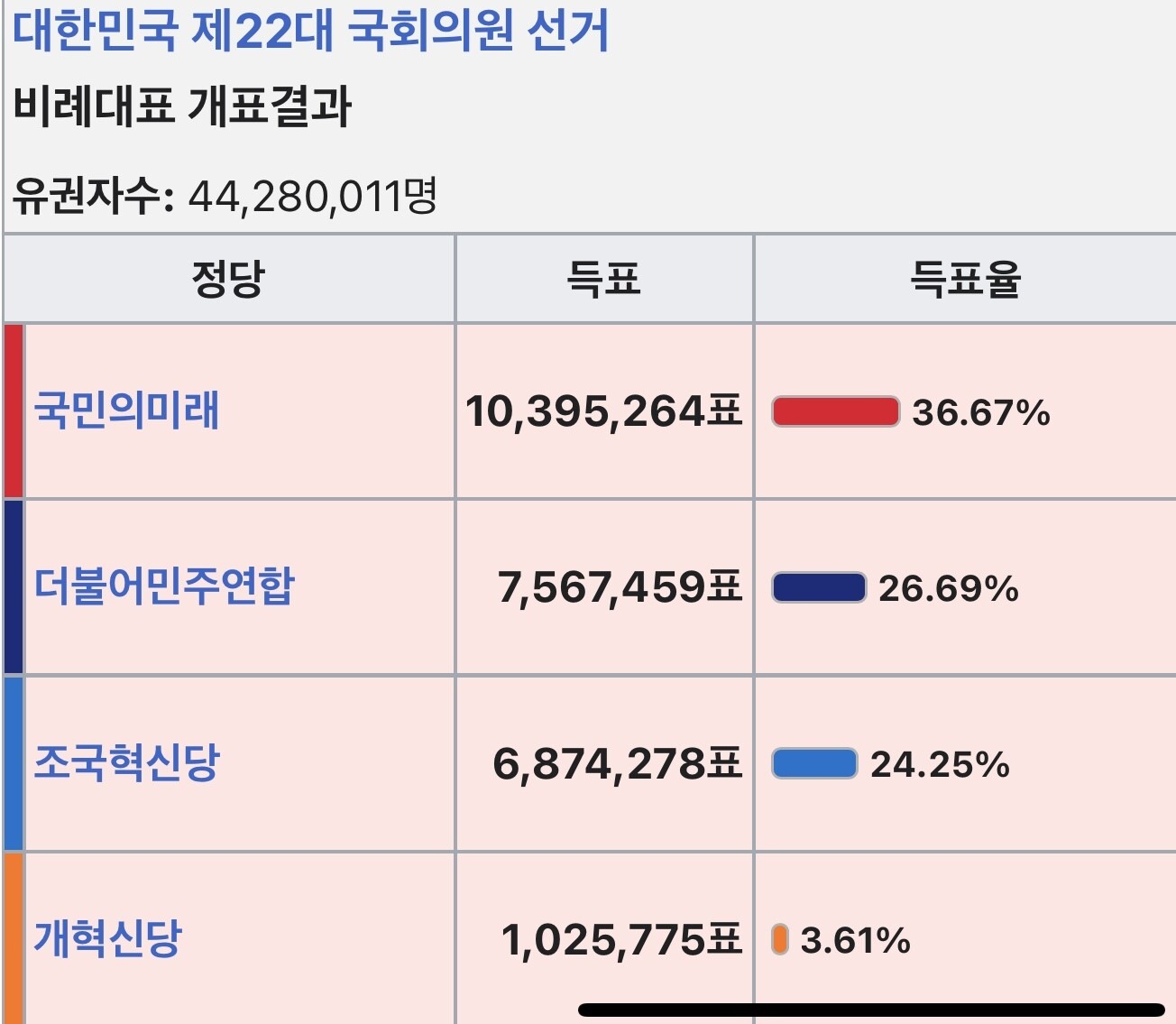This screenshot has width=1176, height=1024.
Task: Open the 개혁신당 party link
Action: pos(108,938)
